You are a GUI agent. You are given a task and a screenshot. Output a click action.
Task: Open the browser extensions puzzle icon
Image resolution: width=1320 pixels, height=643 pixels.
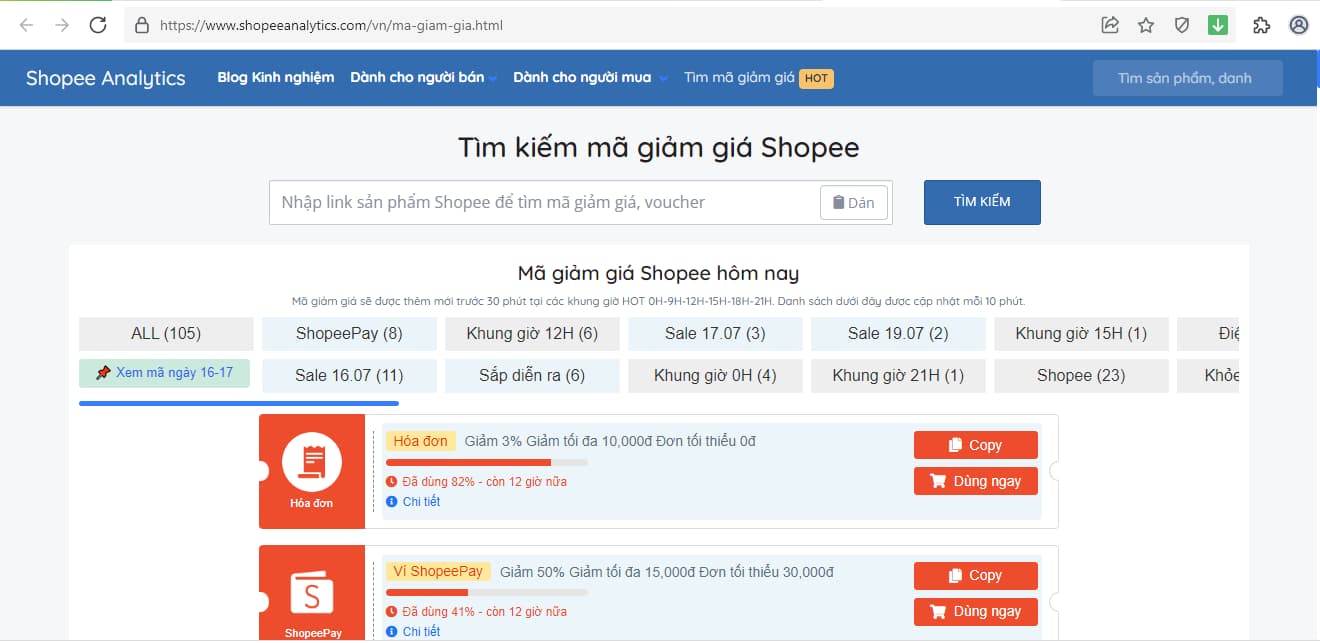click(x=1261, y=25)
